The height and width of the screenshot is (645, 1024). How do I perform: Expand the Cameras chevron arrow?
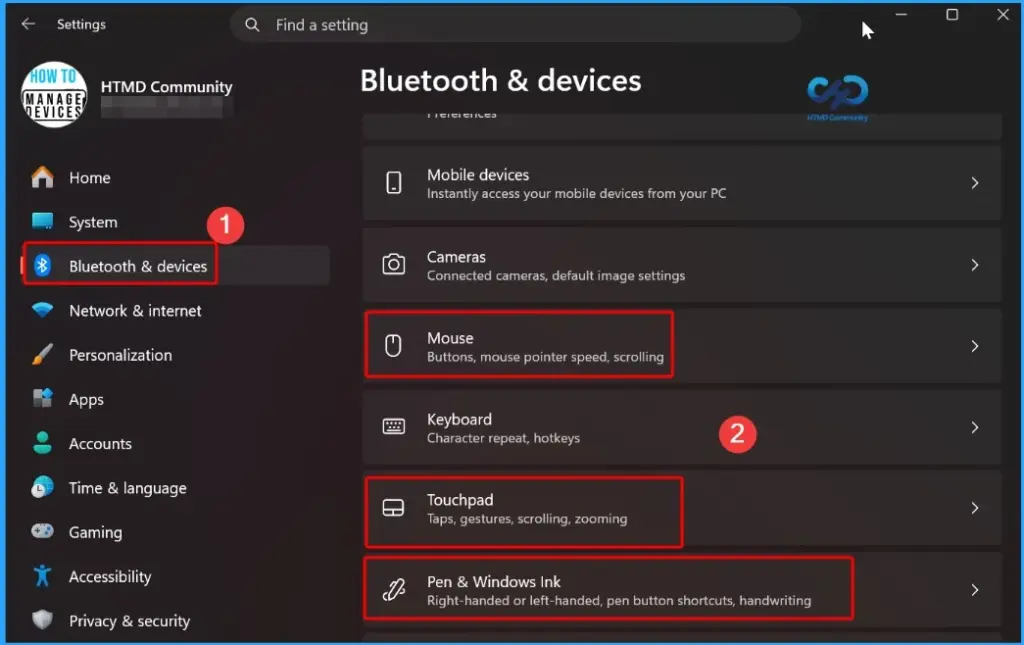974,265
